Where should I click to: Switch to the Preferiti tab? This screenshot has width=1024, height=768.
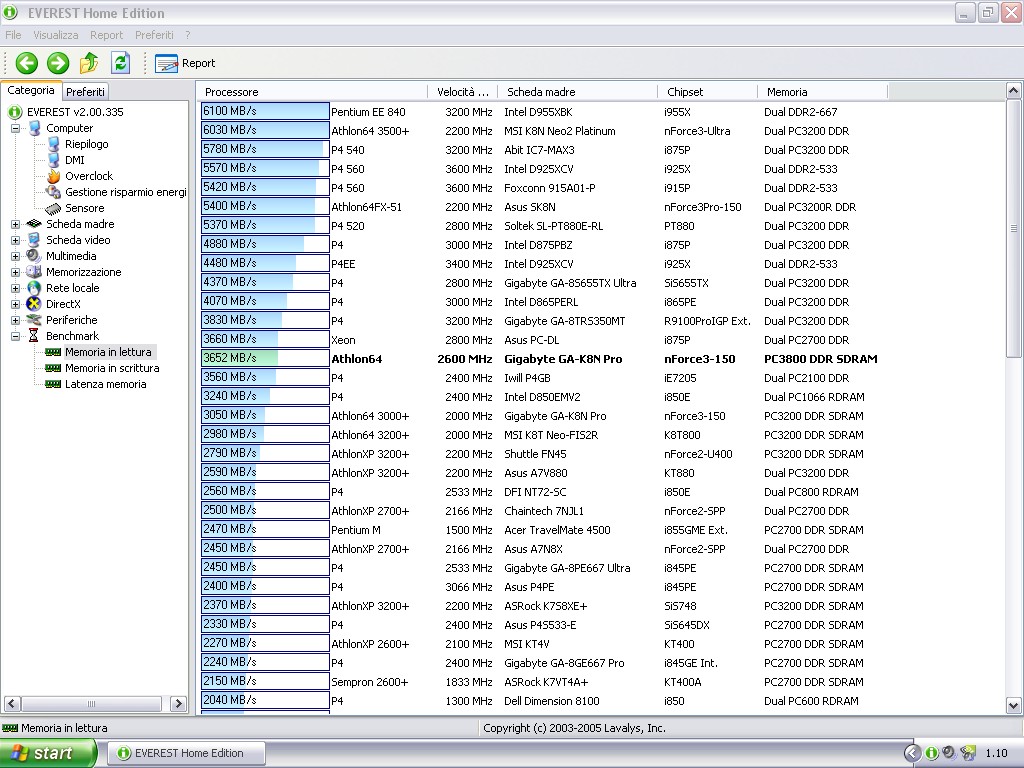(x=85, y=92)
